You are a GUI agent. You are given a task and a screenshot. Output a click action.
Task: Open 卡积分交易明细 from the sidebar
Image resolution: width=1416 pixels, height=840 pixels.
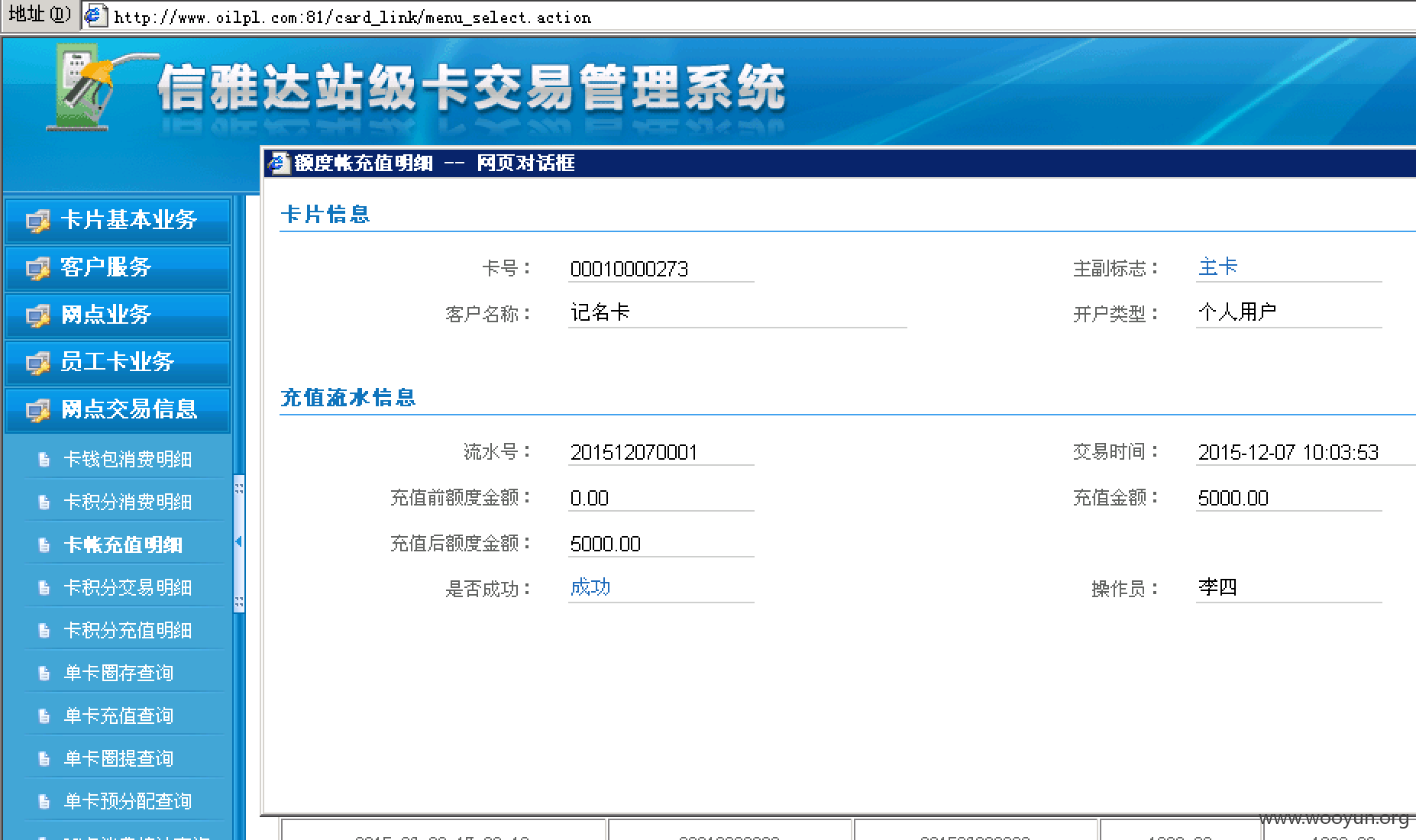(127, 588)
